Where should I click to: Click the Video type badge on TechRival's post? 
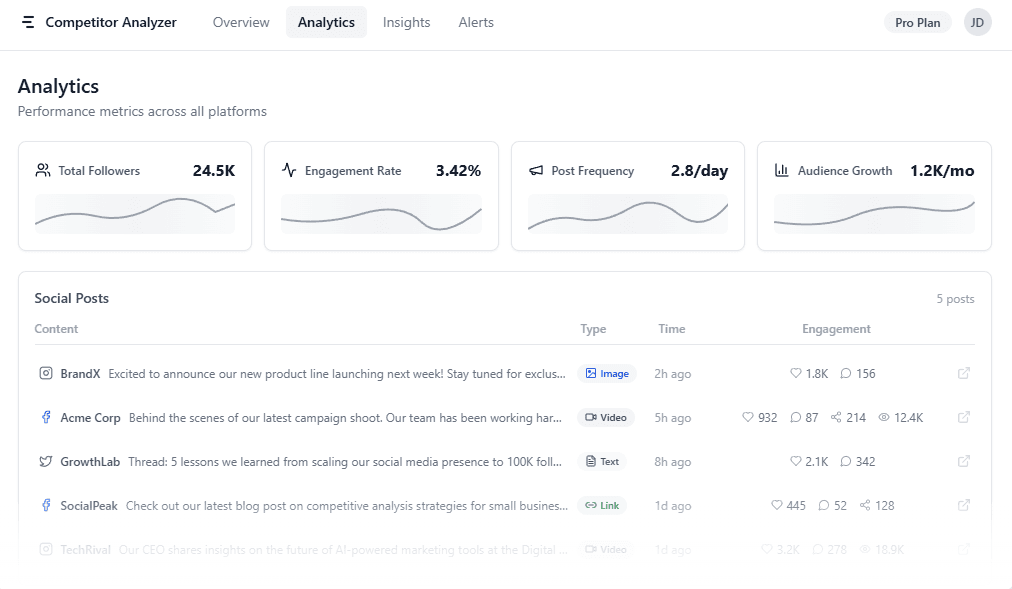(605, 549)
